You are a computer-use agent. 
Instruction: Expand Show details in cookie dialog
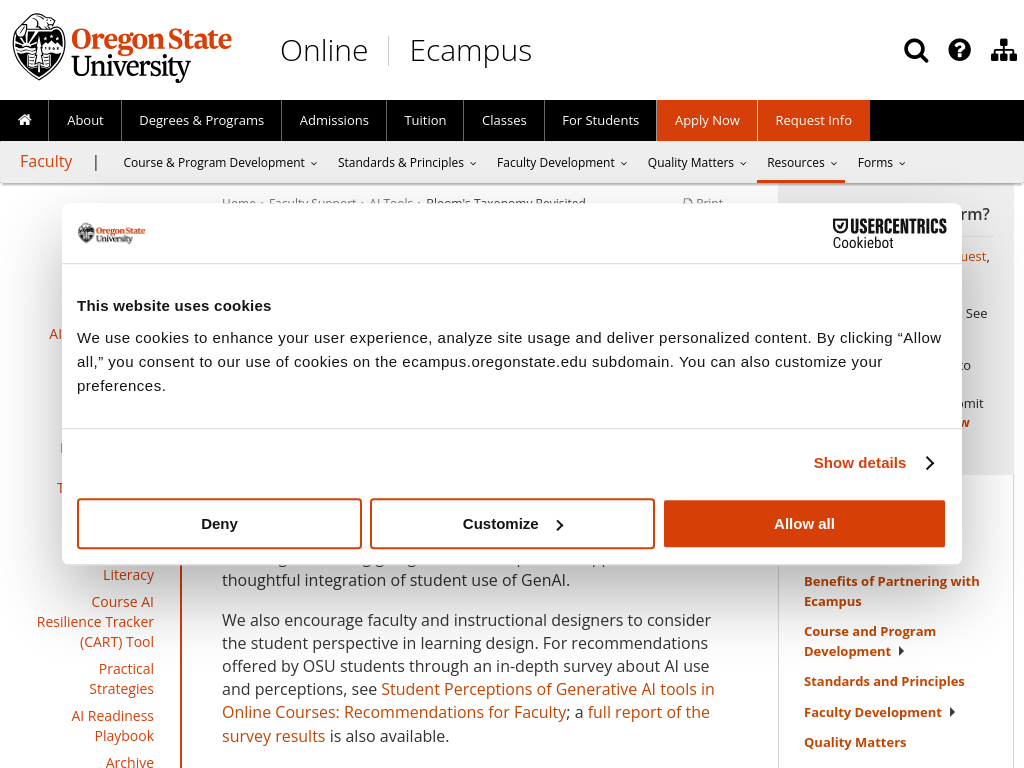[x=874, y=463]
